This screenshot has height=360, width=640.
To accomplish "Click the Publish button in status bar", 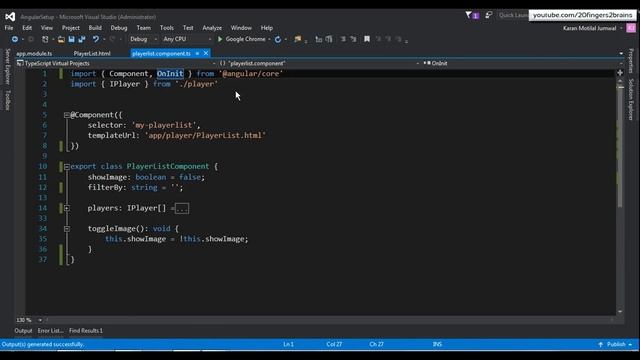I will tap(616, 344).
